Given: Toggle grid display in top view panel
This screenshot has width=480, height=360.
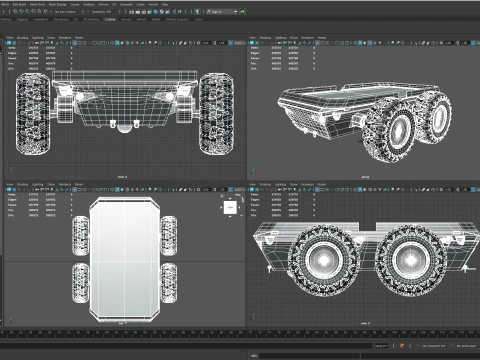Looking at the screenshot, I should (74, 189).
